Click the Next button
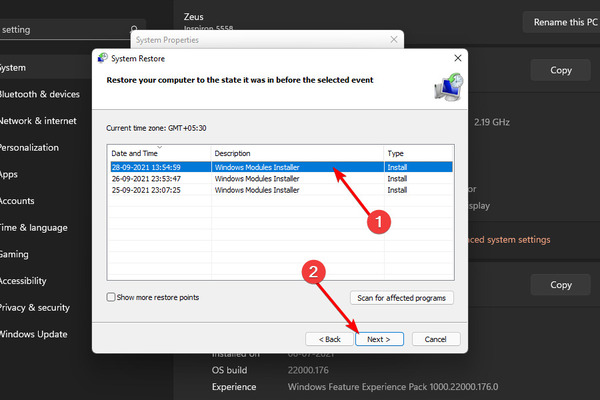 pos(379,339)
